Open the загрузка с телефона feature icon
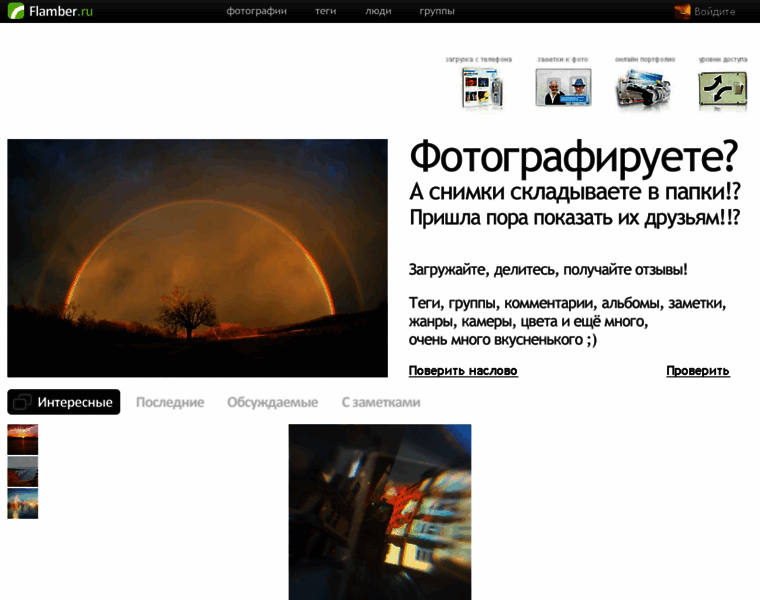The image size is (760, 600). [482, 88]
